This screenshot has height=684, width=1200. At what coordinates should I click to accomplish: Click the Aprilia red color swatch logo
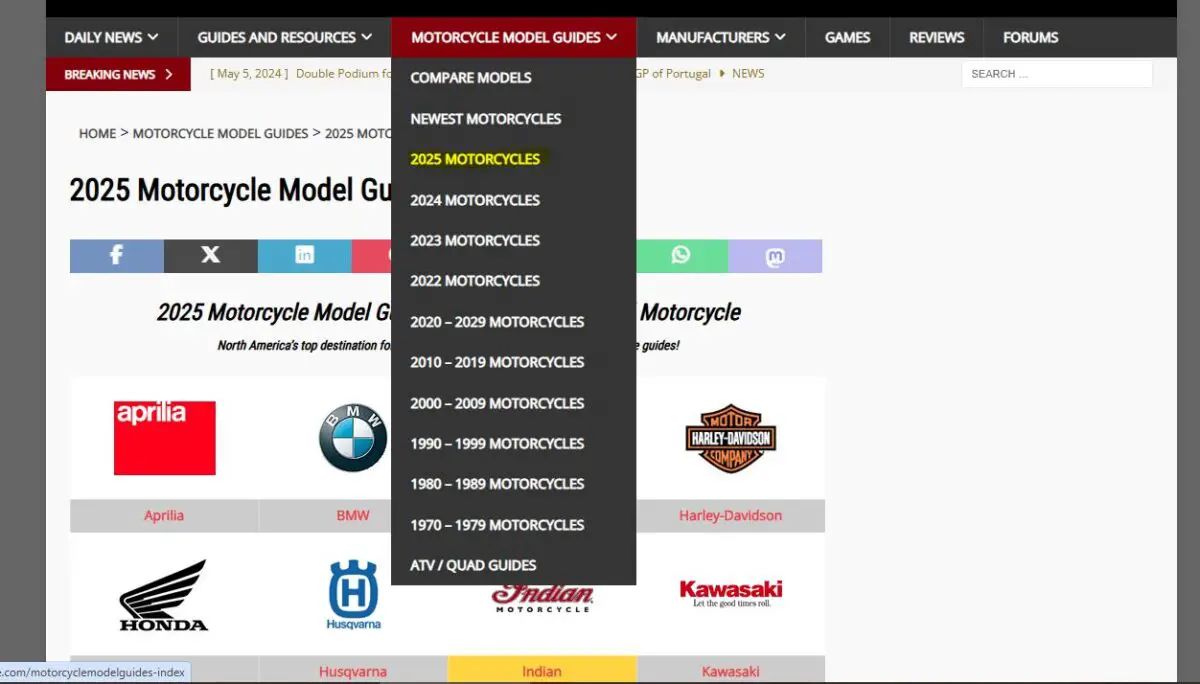pos(164,437)
